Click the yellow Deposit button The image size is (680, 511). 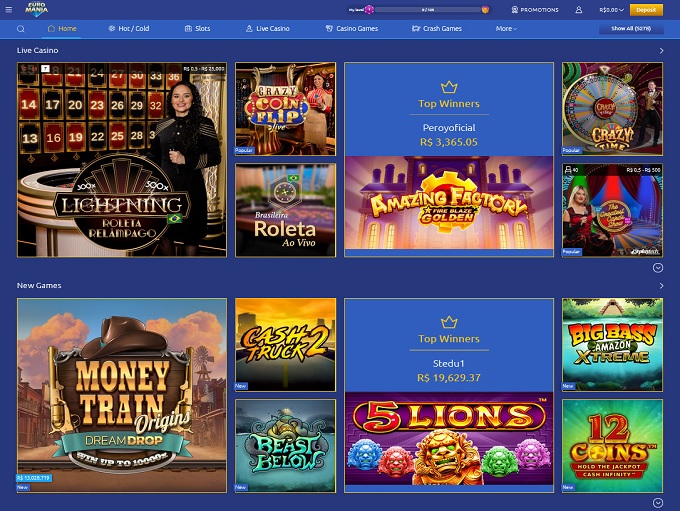pos(646,10)
